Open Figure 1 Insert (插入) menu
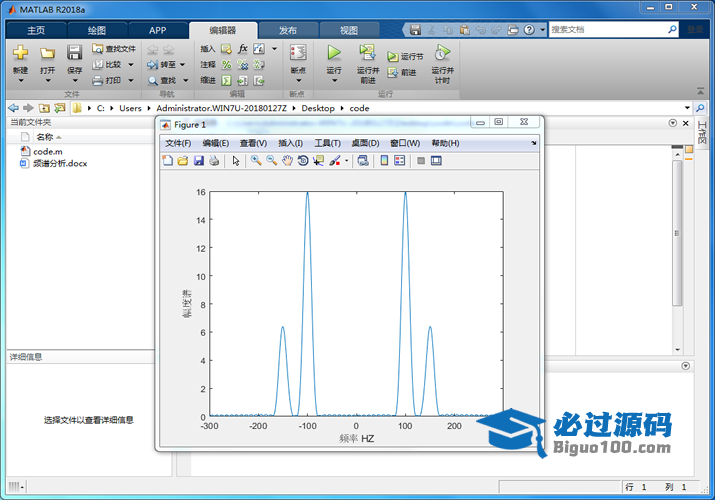 pyautogui.click(x=290, y=143)
